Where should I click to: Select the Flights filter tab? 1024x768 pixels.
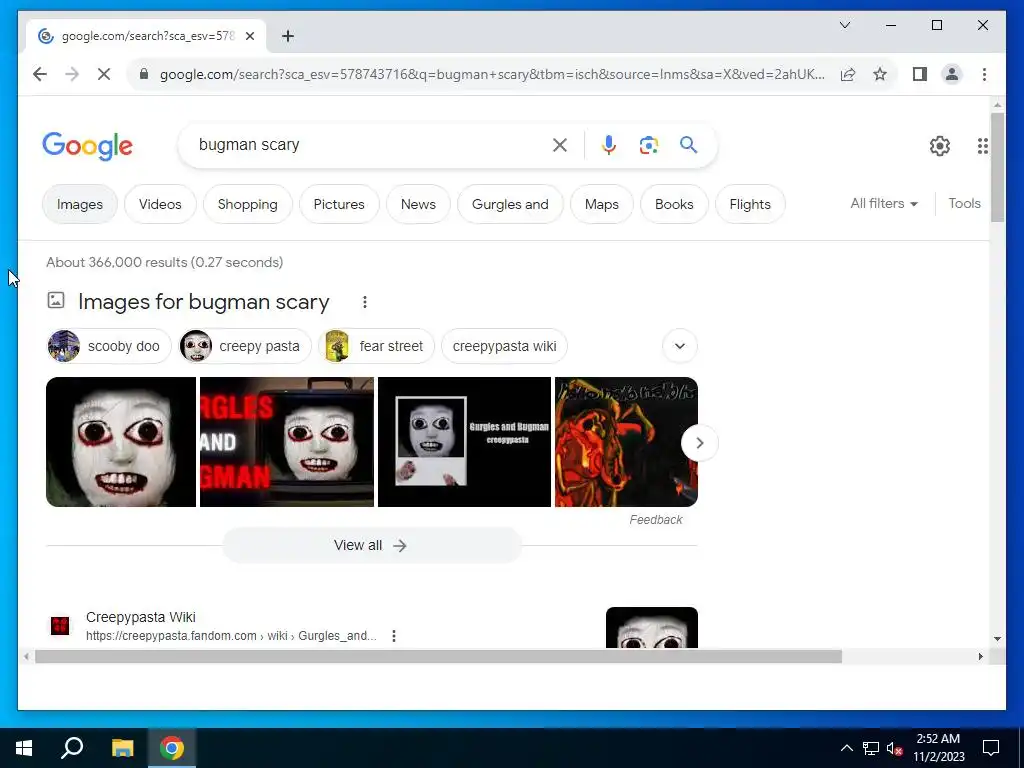(750, 204)
